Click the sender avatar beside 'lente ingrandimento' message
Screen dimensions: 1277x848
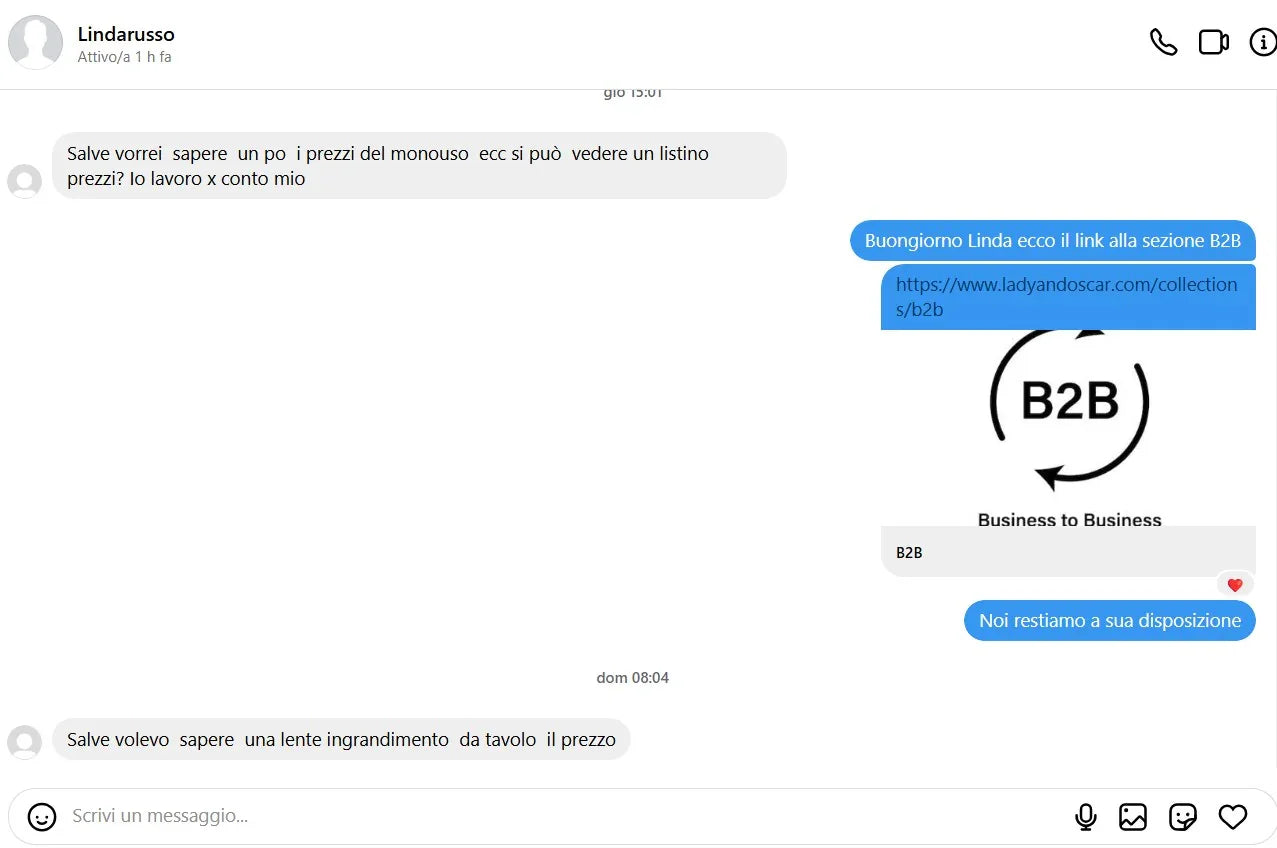24,742
